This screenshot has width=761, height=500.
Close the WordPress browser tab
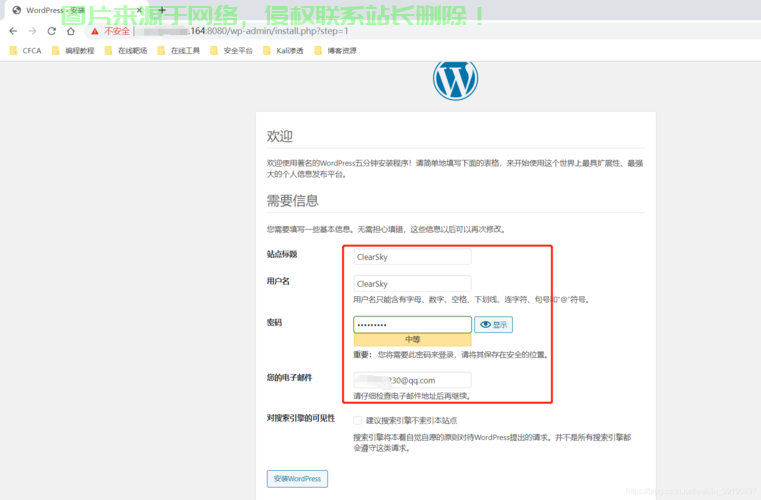[139, 10]
